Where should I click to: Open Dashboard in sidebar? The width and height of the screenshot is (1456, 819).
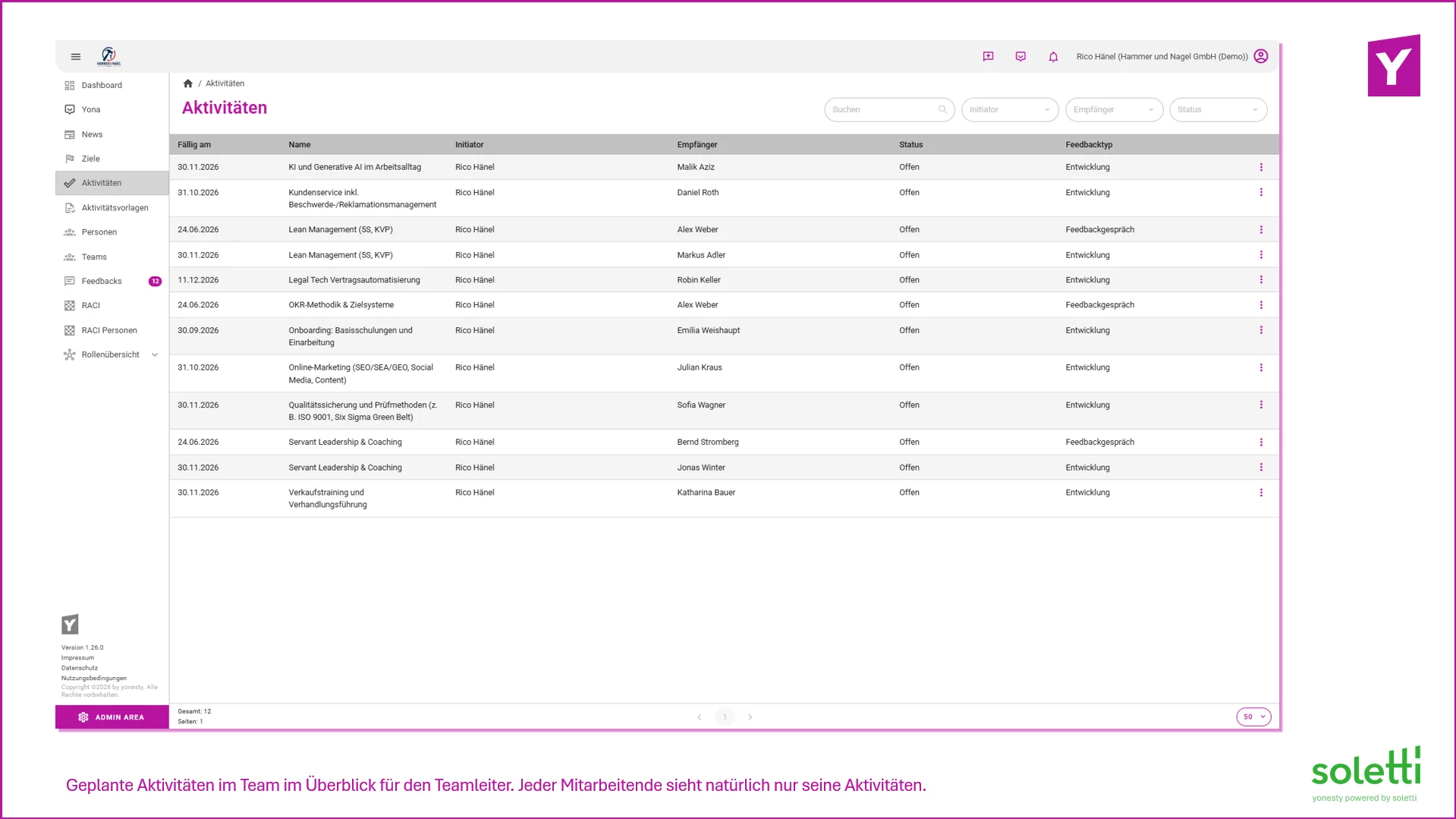click(112, 86)
